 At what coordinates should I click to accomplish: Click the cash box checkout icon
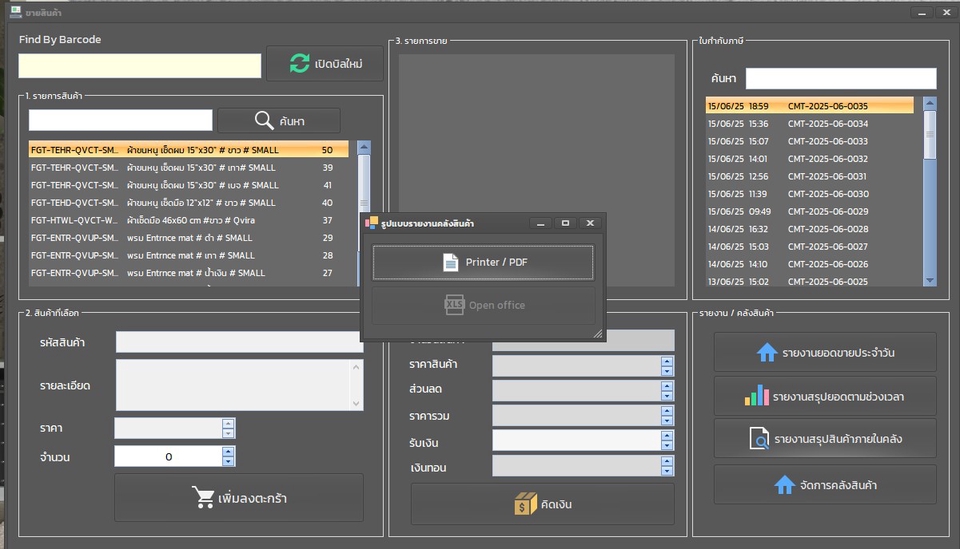pyautogui.click(x=525, y=504)
